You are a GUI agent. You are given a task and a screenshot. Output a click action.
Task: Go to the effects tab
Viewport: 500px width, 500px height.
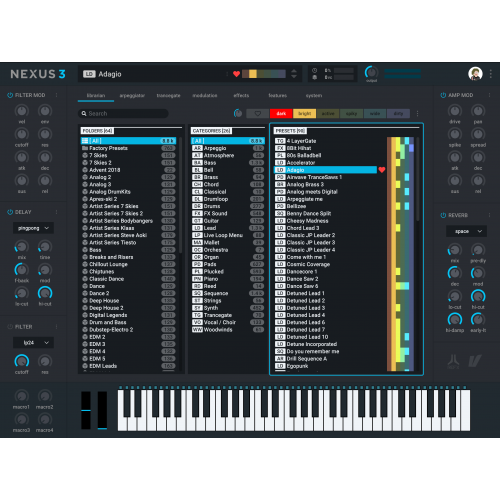point(241,96)
